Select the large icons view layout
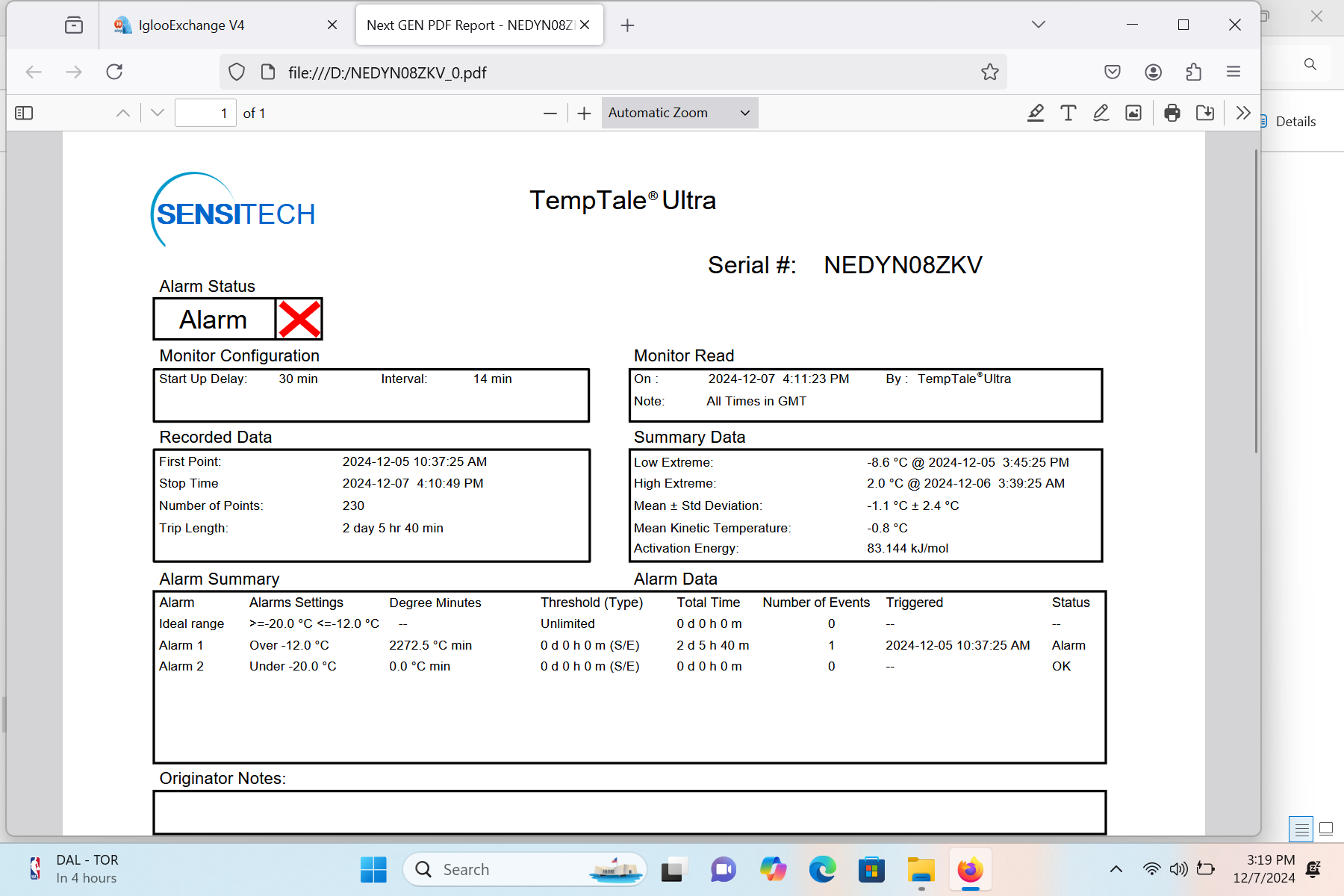Screen dimensions: 1344x896 tap(1326, 828)
